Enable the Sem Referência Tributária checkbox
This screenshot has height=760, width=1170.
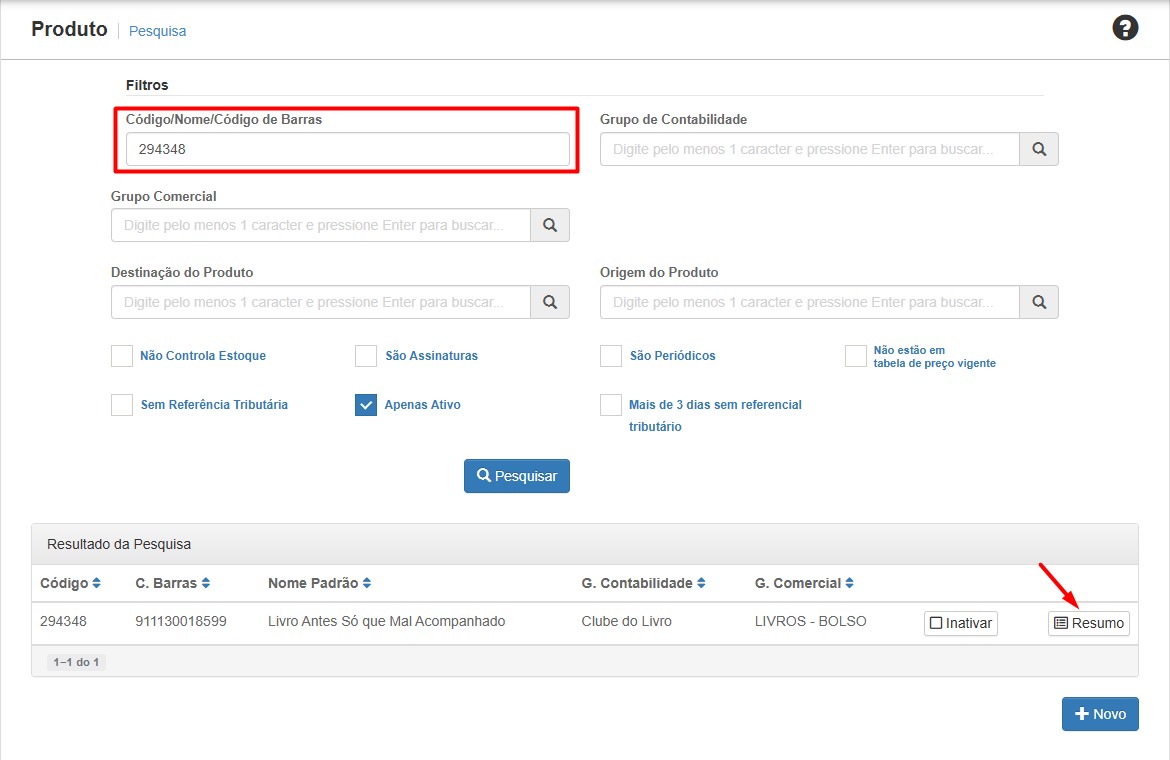pos(122,405)
